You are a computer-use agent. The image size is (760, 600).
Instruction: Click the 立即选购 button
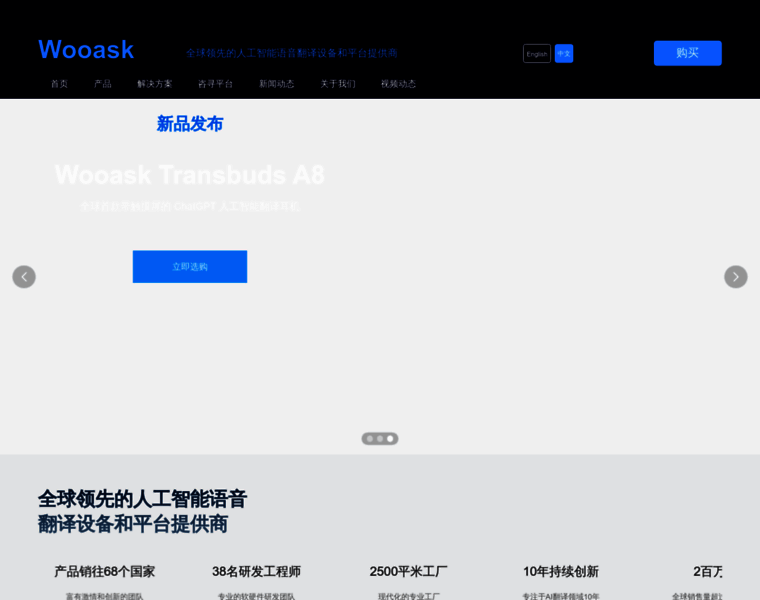190,267
